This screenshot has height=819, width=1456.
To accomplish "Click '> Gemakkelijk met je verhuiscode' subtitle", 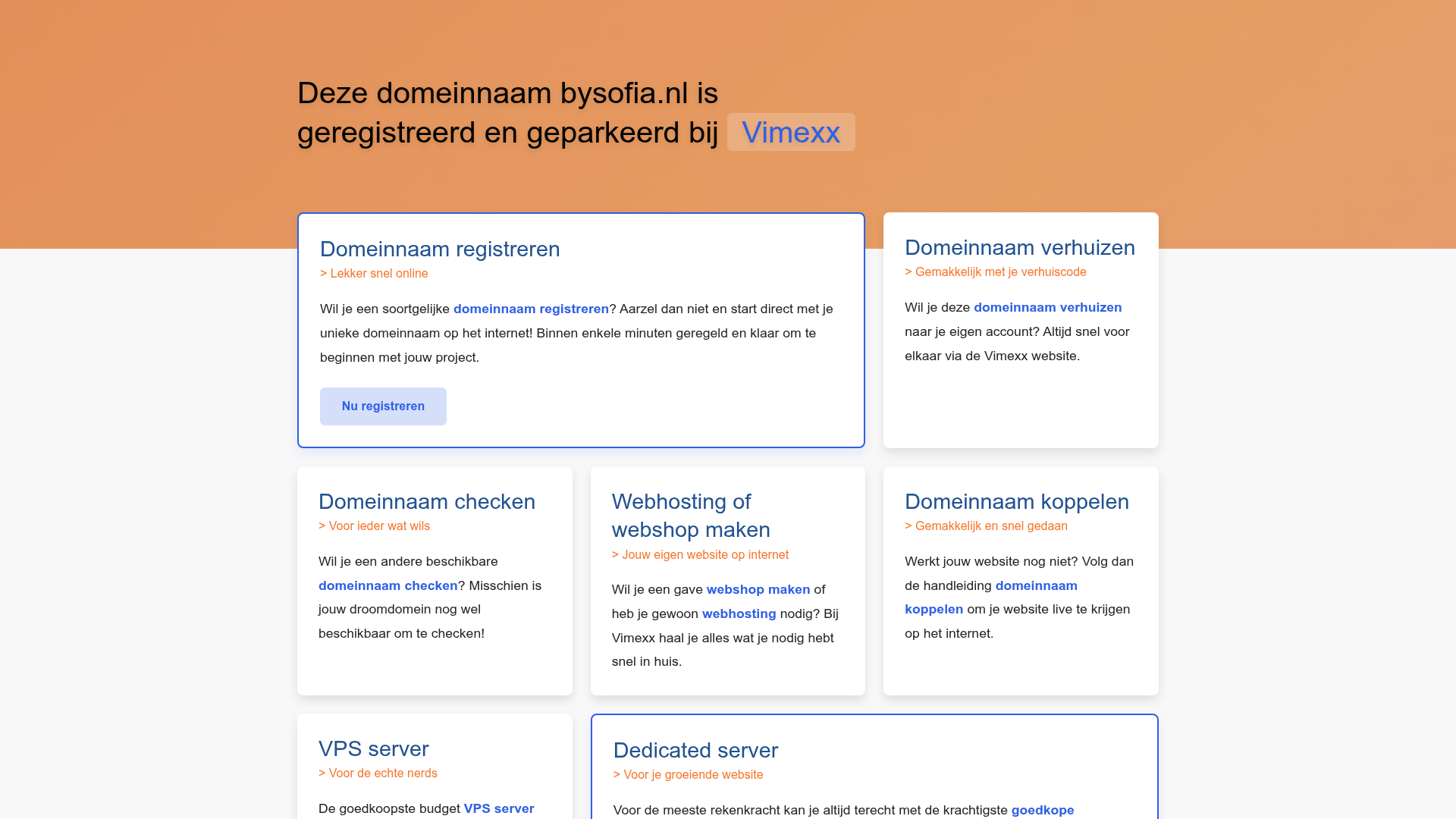I will [x=996, y=271].
